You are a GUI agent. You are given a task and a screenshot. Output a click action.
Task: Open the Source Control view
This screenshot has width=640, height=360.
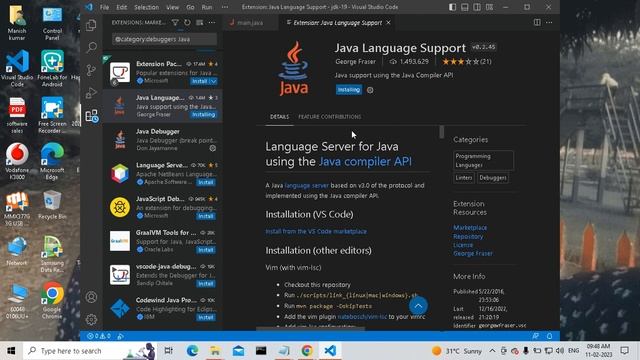click(91, 70)
